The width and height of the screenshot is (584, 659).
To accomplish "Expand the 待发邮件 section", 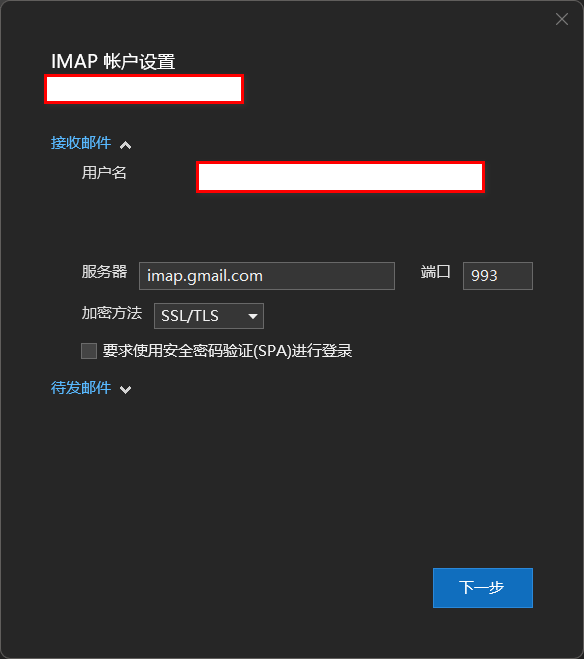I will coord(91,388).
